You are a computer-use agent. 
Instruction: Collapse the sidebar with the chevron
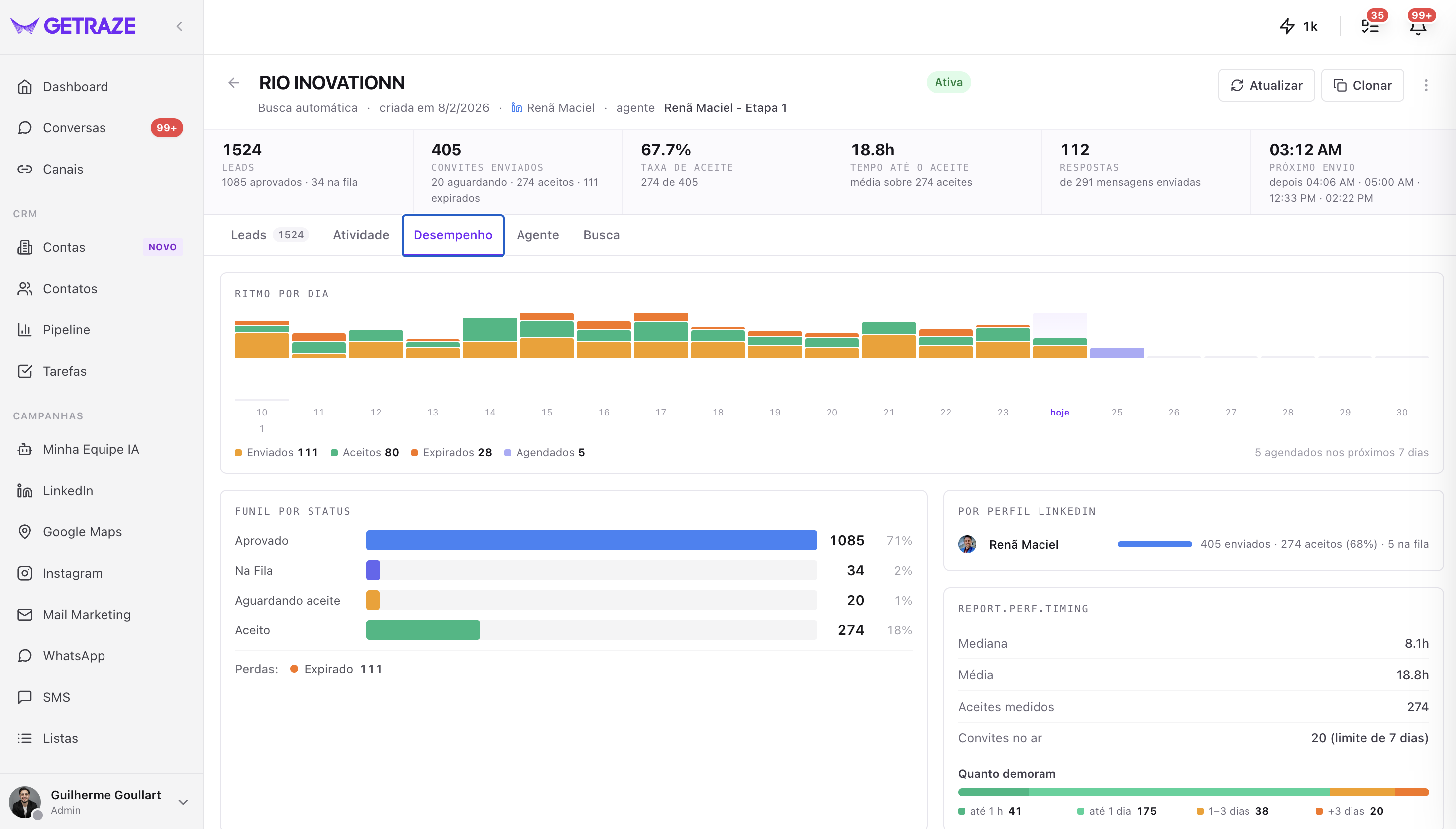179,26
